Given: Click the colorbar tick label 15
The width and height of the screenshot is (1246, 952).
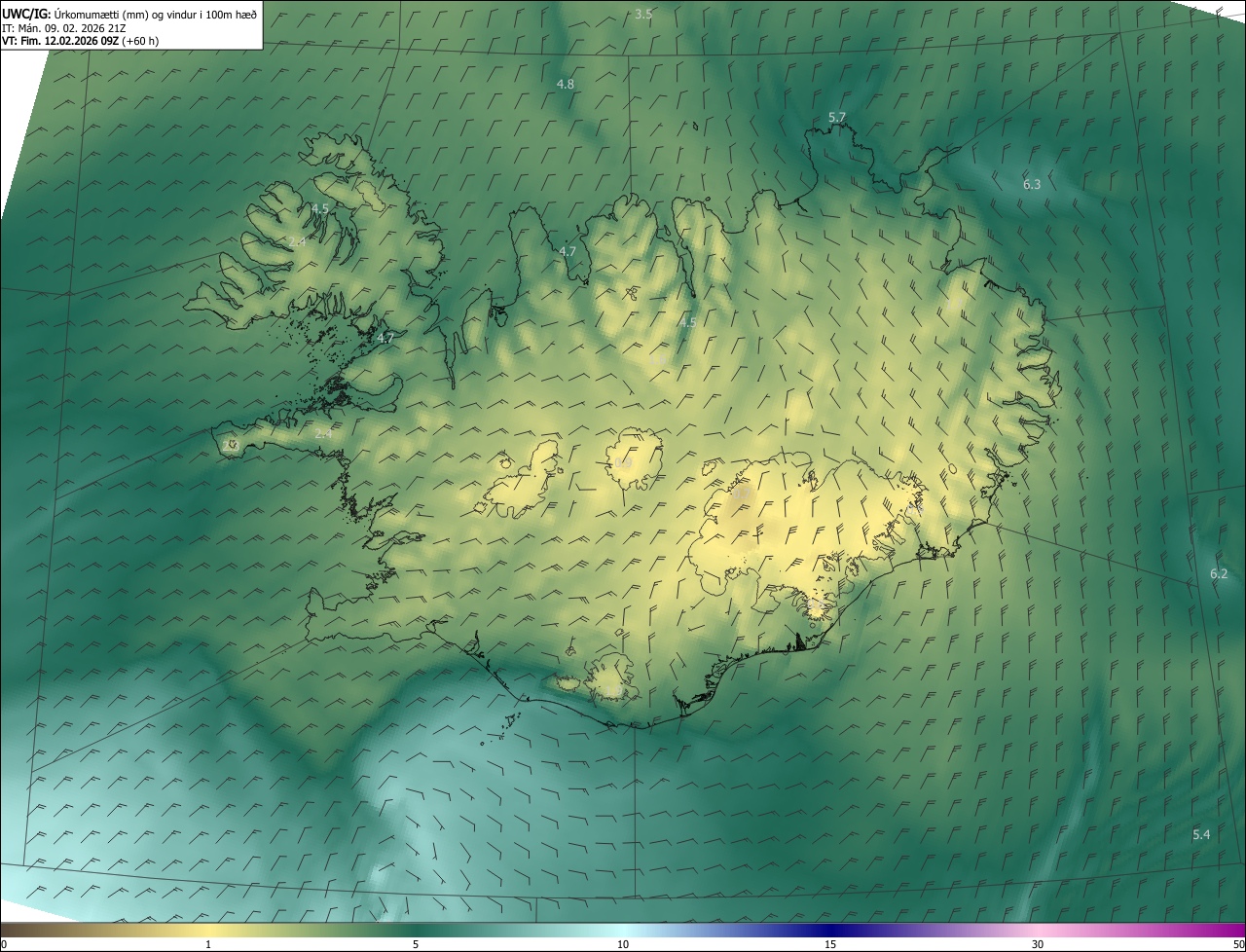Looking at the screenshot, I should (830, 944).
